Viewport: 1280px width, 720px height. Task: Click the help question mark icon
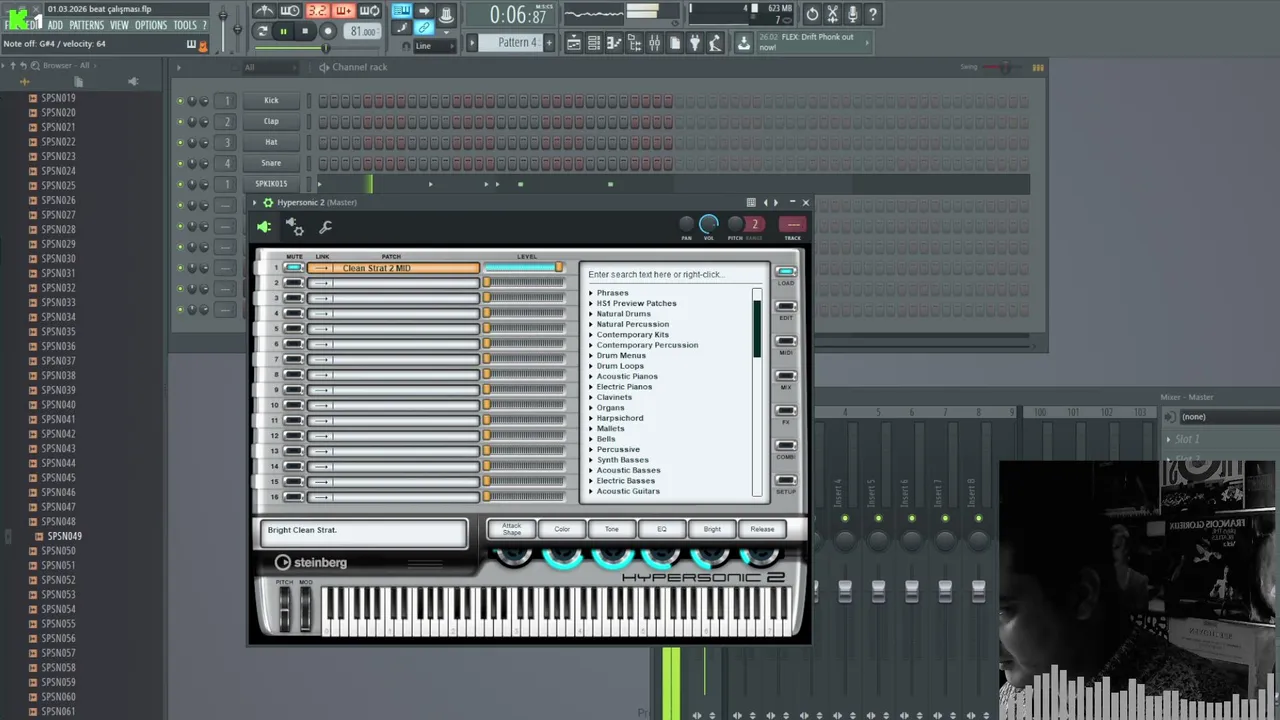872,14
